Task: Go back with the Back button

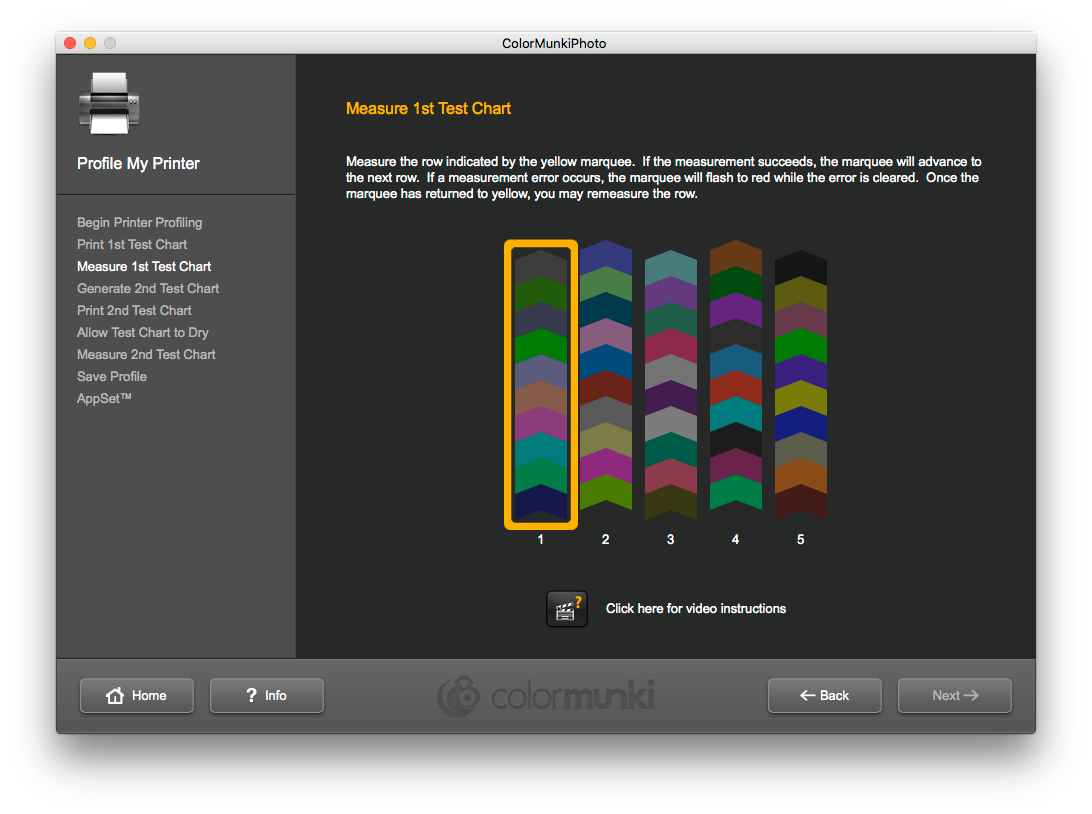Action: pyautogui.click(x=825, y=696)
